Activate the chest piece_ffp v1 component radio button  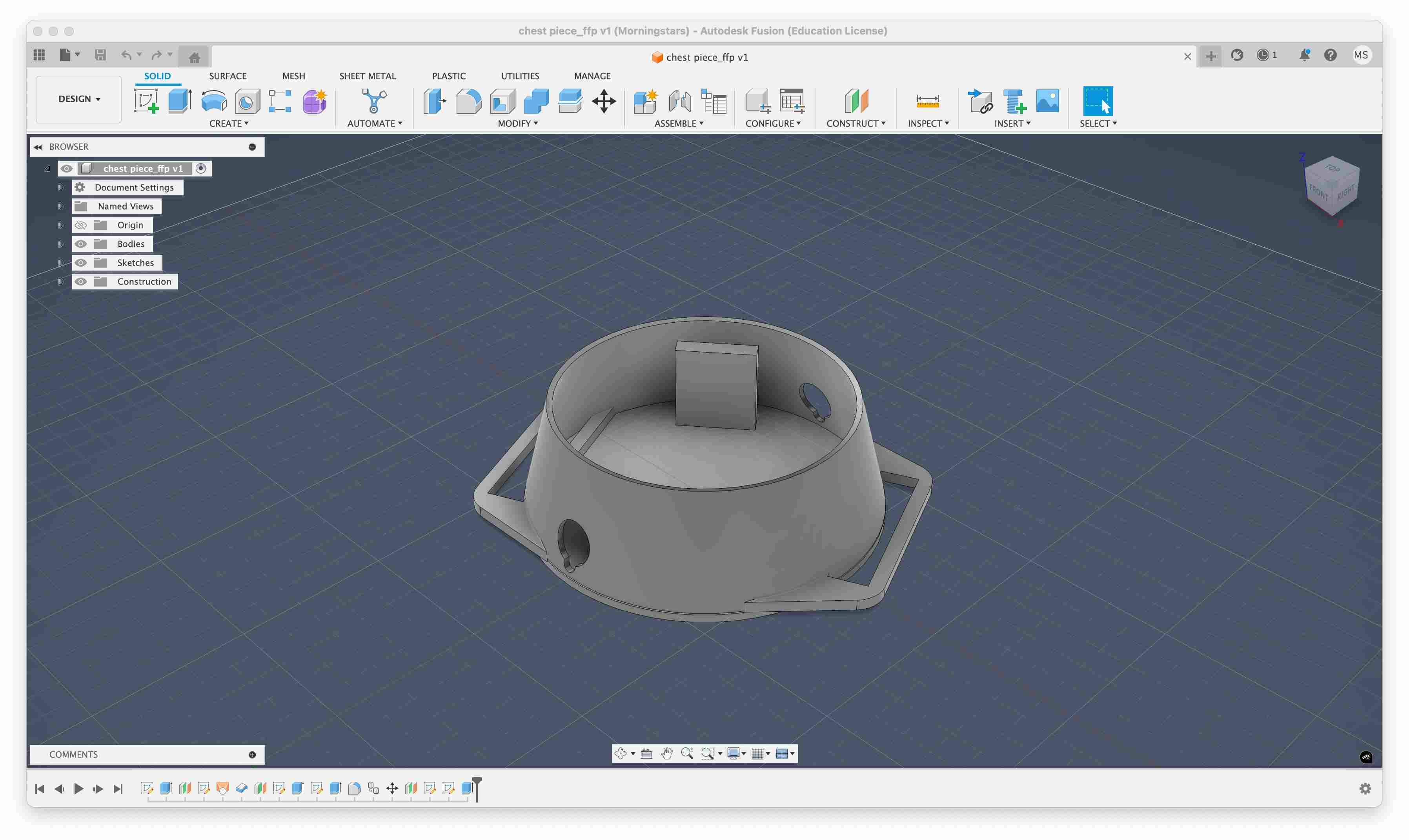click(201, 169)
